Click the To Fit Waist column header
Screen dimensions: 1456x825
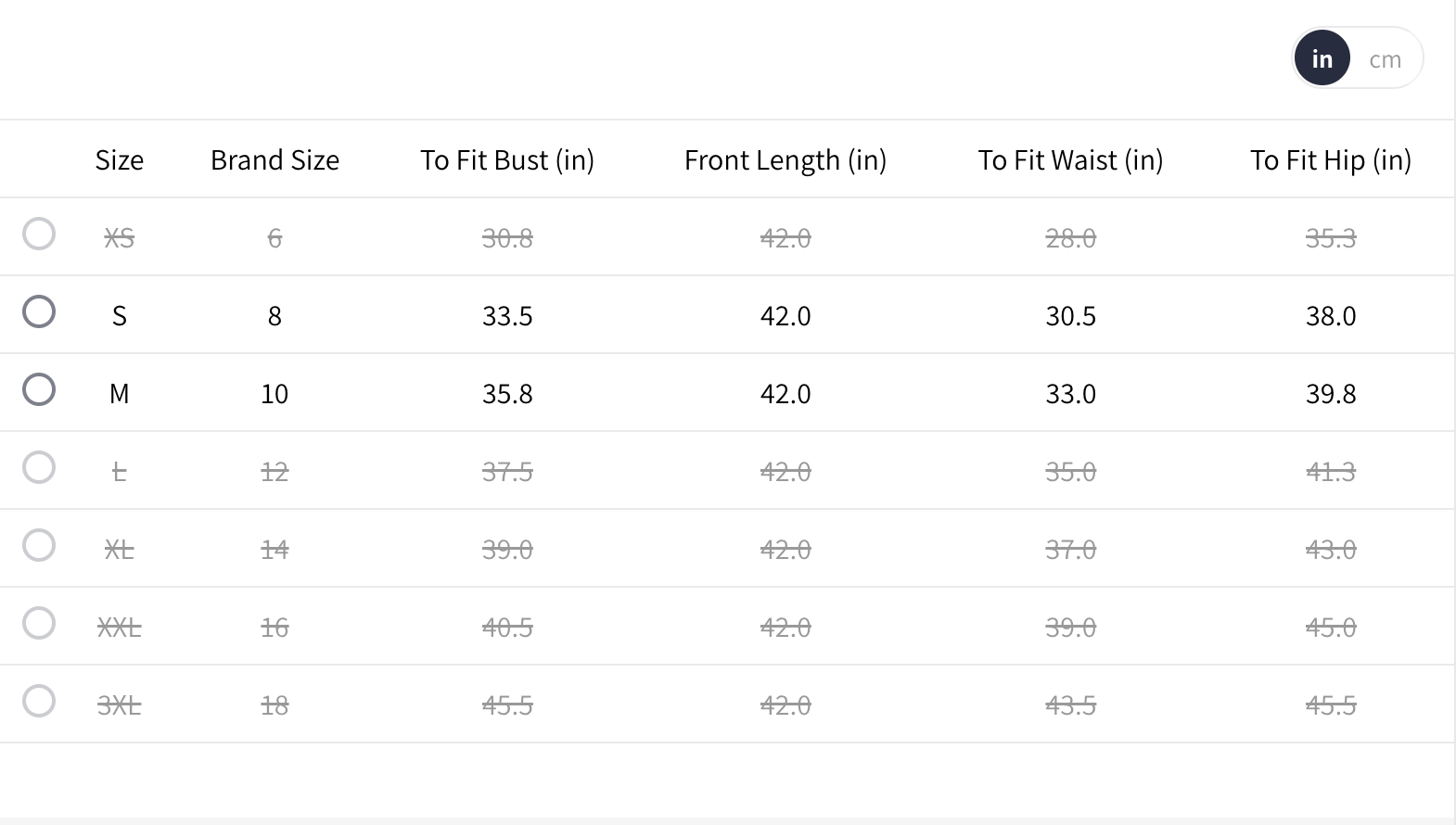click(x=1070, y=160)
